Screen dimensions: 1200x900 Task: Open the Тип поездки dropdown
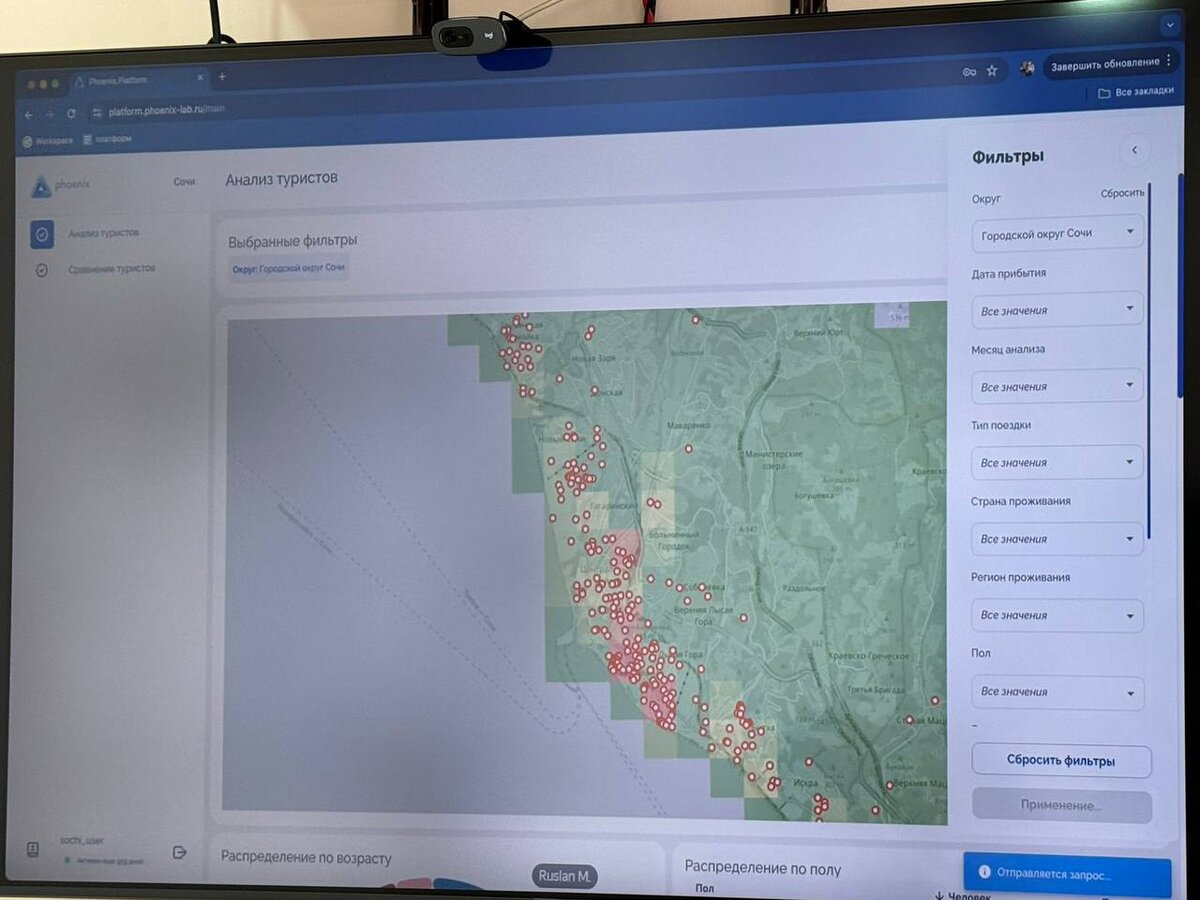[1057, 462]
